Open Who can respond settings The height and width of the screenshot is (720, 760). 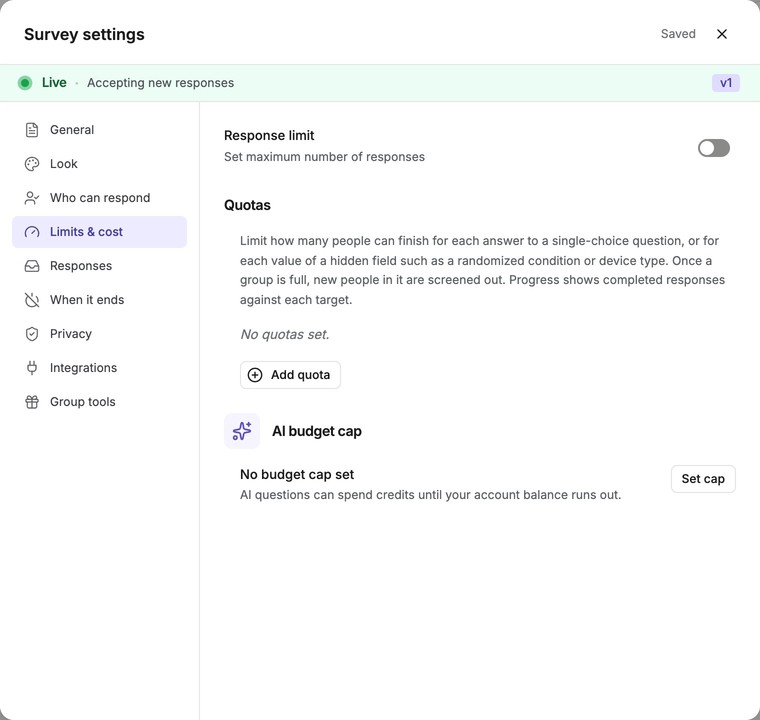pyautogui.click(x=99, y=198)
